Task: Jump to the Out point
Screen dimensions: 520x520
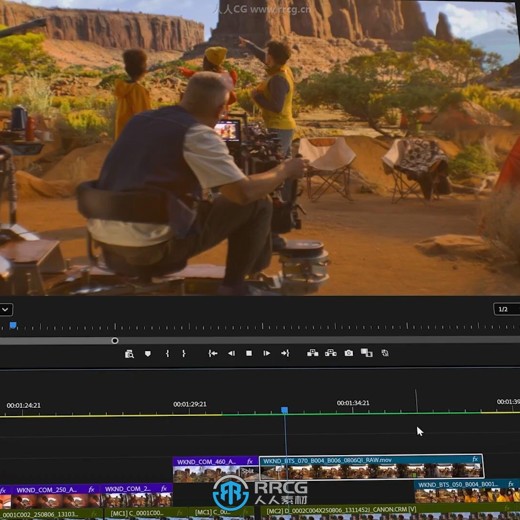Action: (285, 353)
